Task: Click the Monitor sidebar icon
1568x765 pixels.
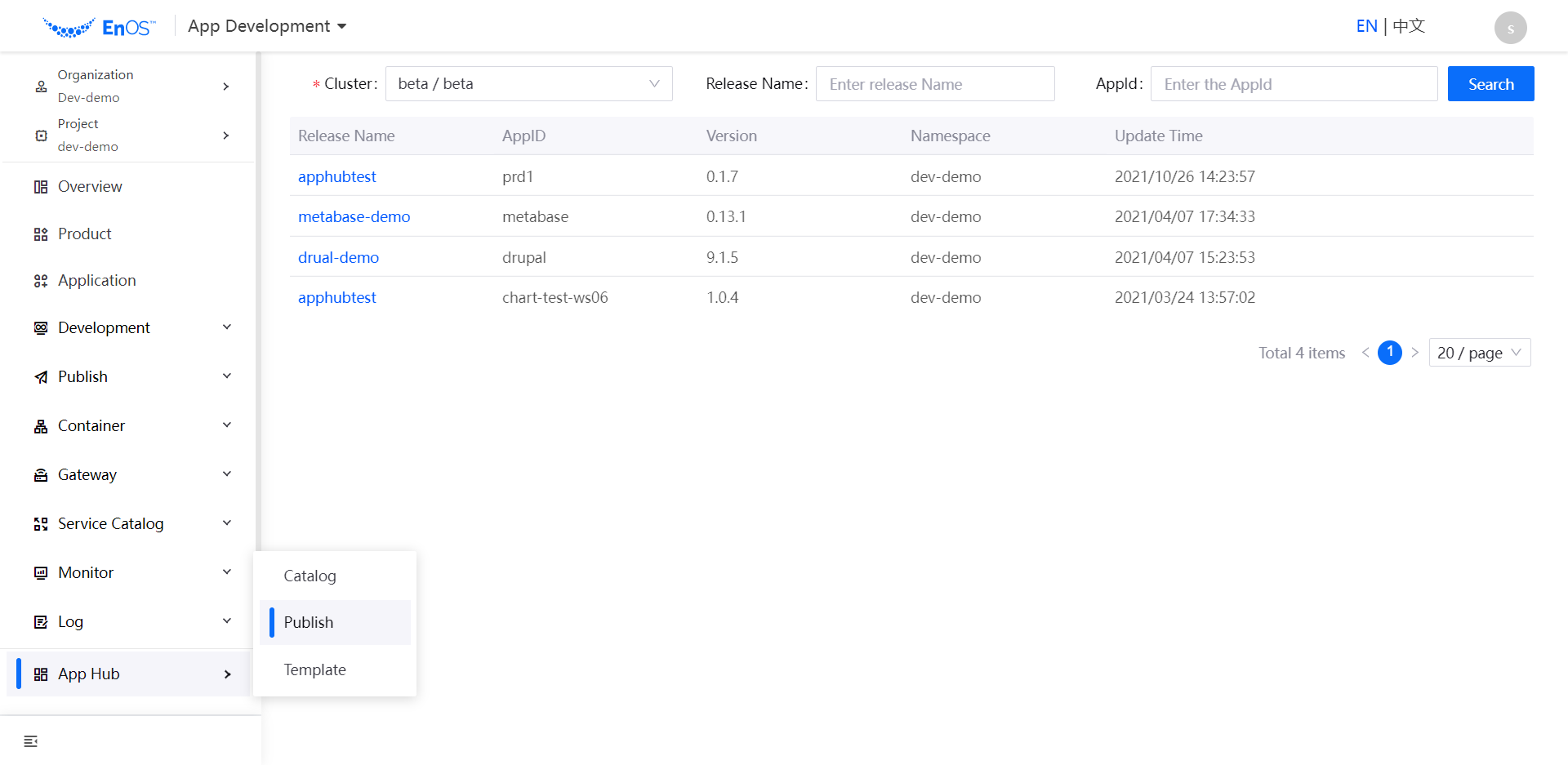Action: click(x=41, y=573)
